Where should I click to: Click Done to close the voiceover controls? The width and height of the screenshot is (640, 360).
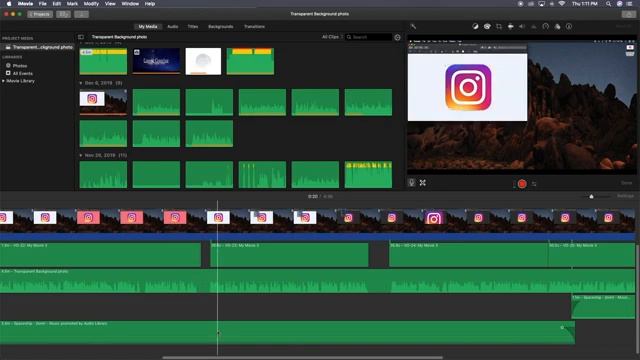coord(627,183)
